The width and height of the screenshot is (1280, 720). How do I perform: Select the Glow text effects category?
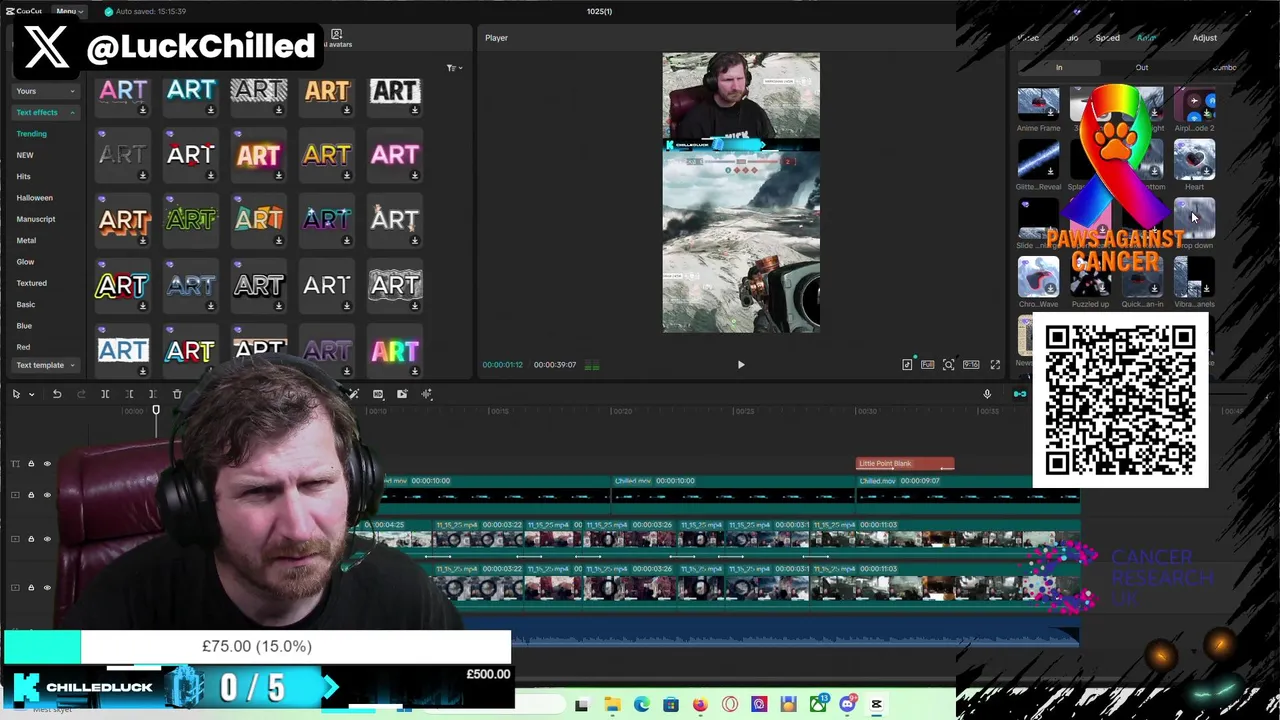pos(25,262)
